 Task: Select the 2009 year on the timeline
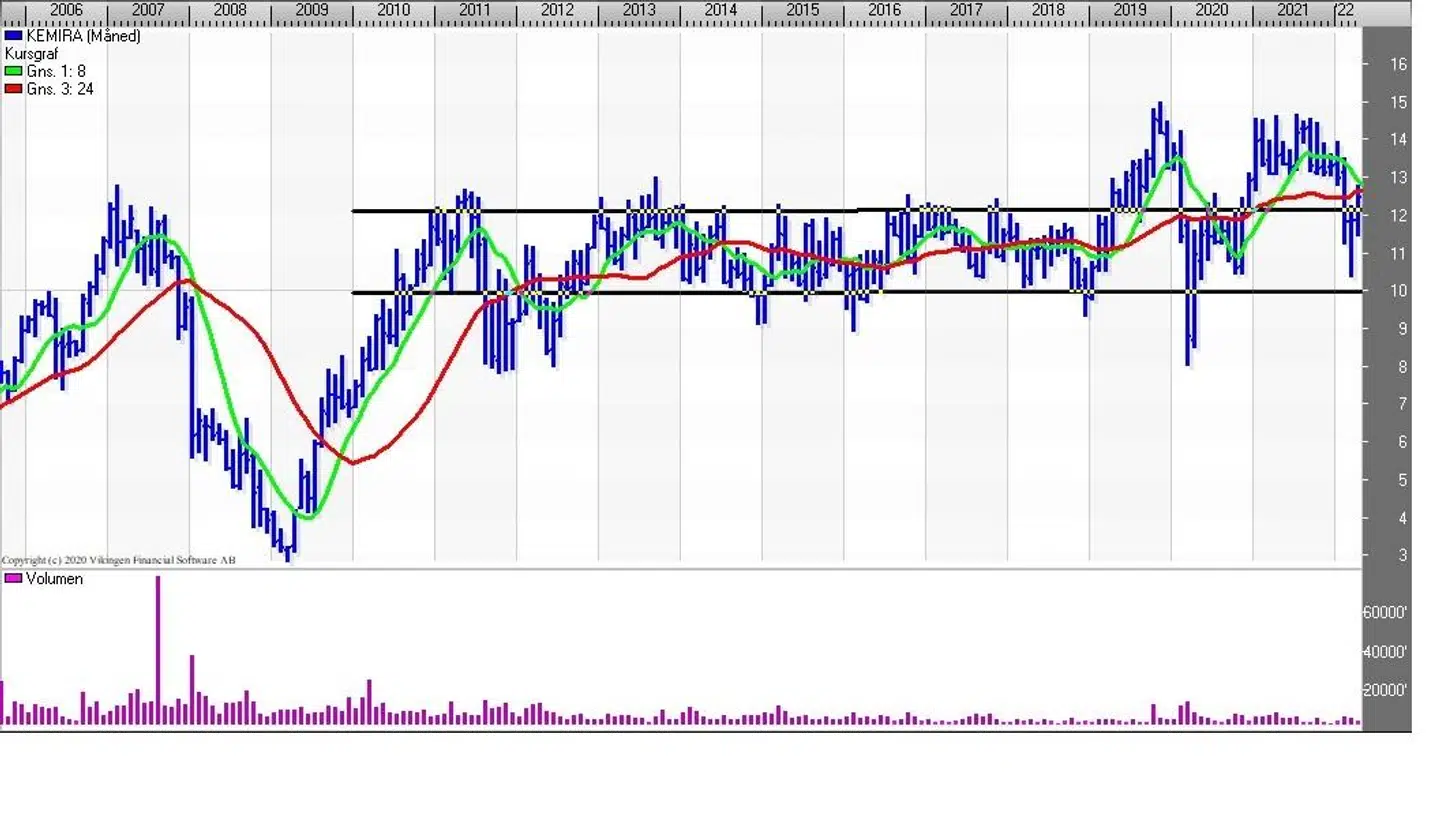tap(311, 10)
